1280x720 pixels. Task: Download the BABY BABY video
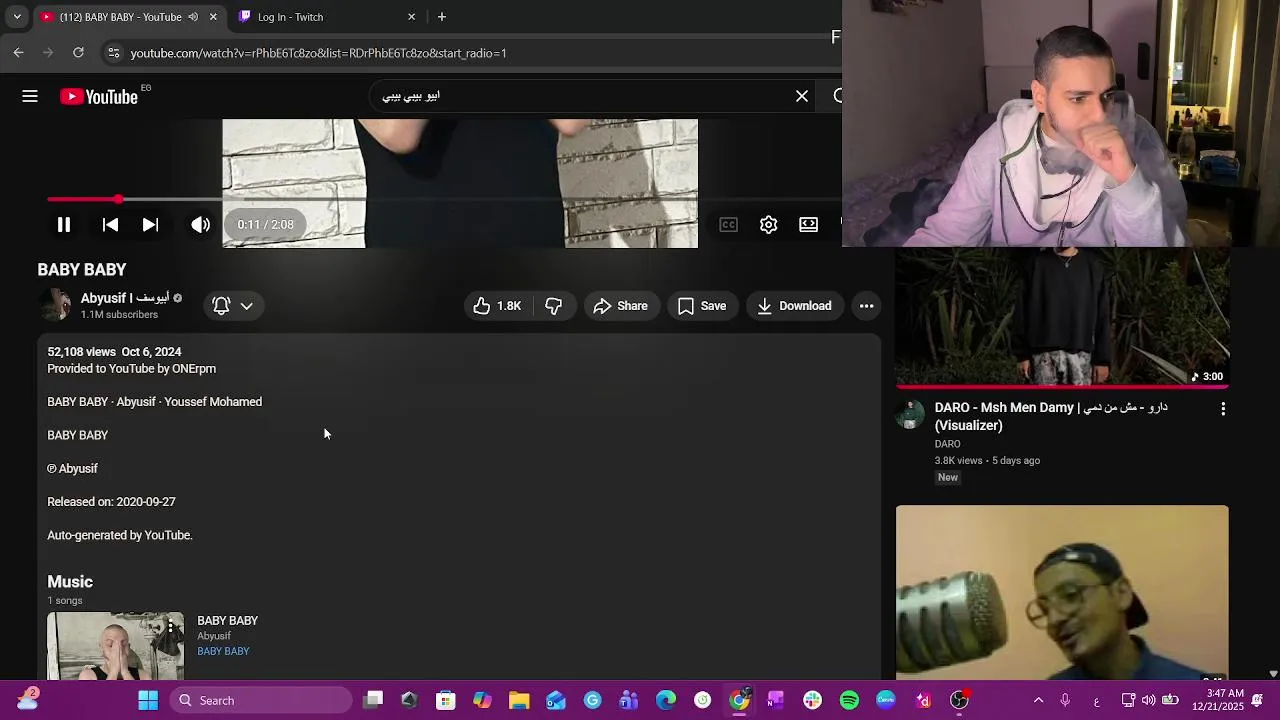(x=795, y=306)
